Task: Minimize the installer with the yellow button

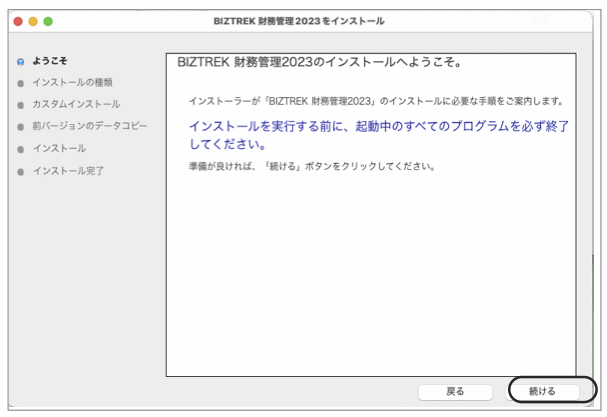Action: click(x=32, y=21)
